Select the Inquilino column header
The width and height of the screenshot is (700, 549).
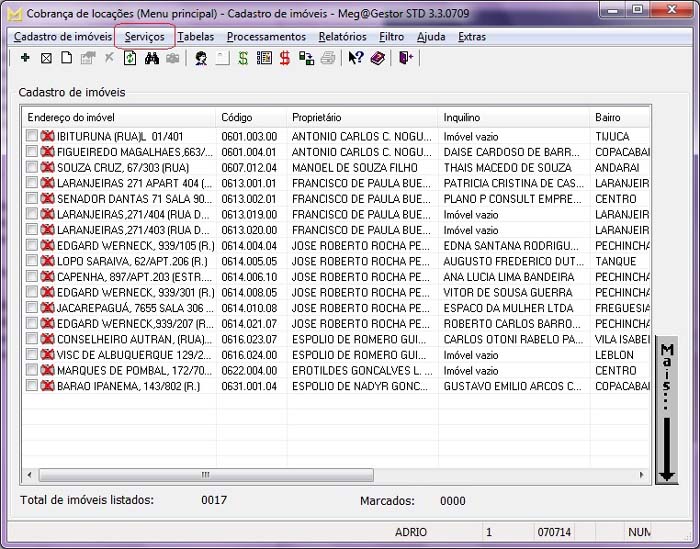[x=462, y=117]
